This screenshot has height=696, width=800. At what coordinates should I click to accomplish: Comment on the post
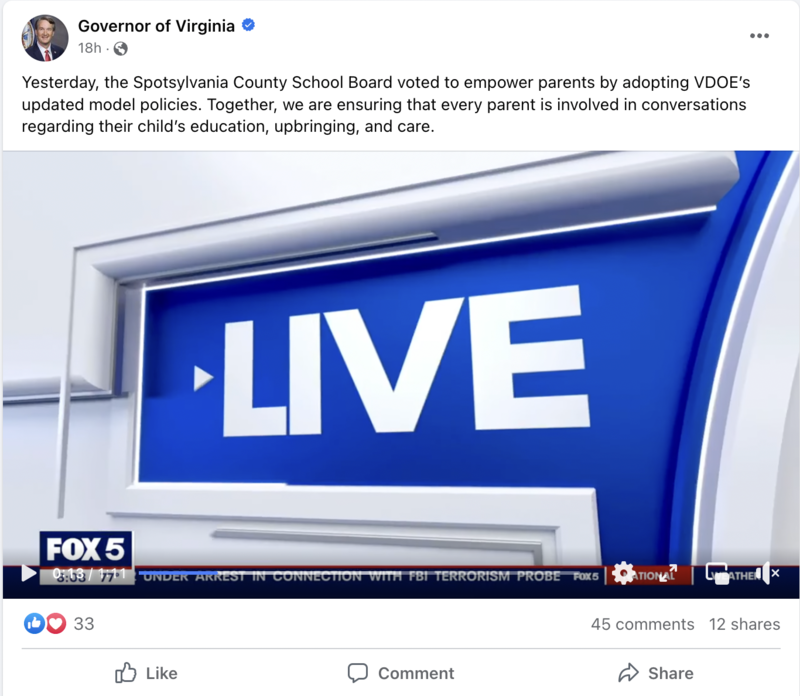[x=401, y=673]
